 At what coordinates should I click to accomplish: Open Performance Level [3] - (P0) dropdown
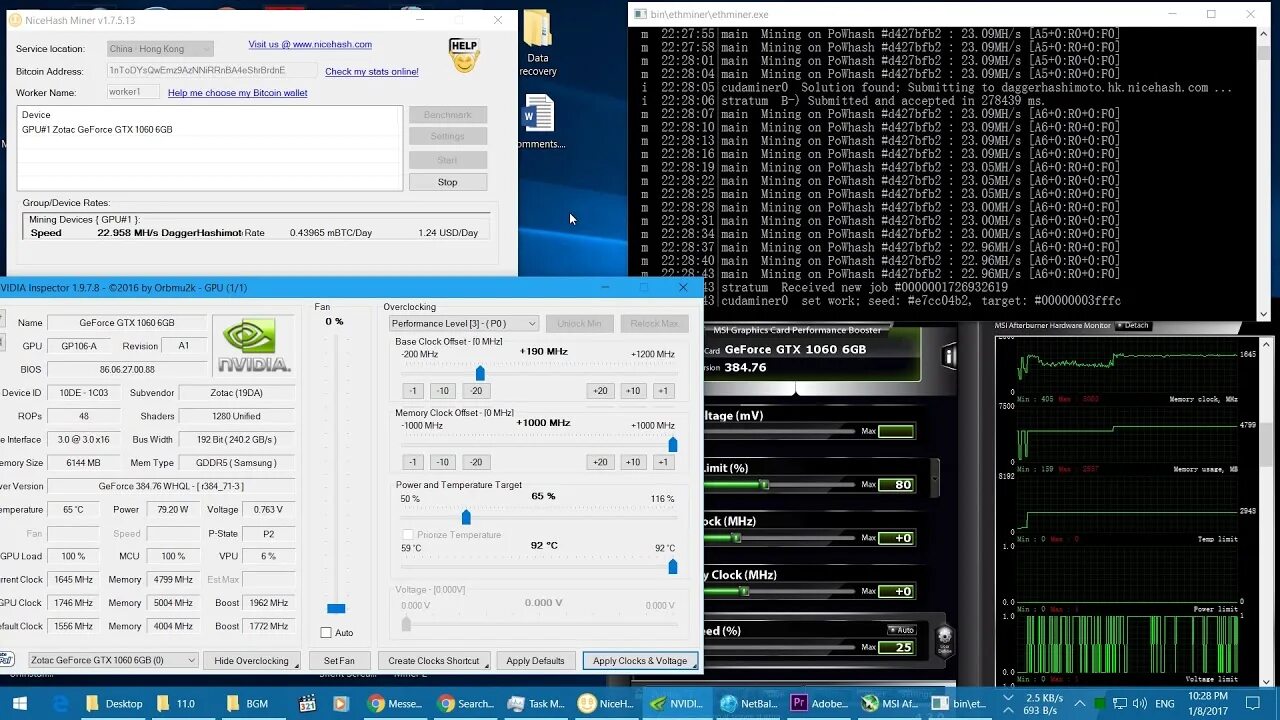(x=464, y=323)
